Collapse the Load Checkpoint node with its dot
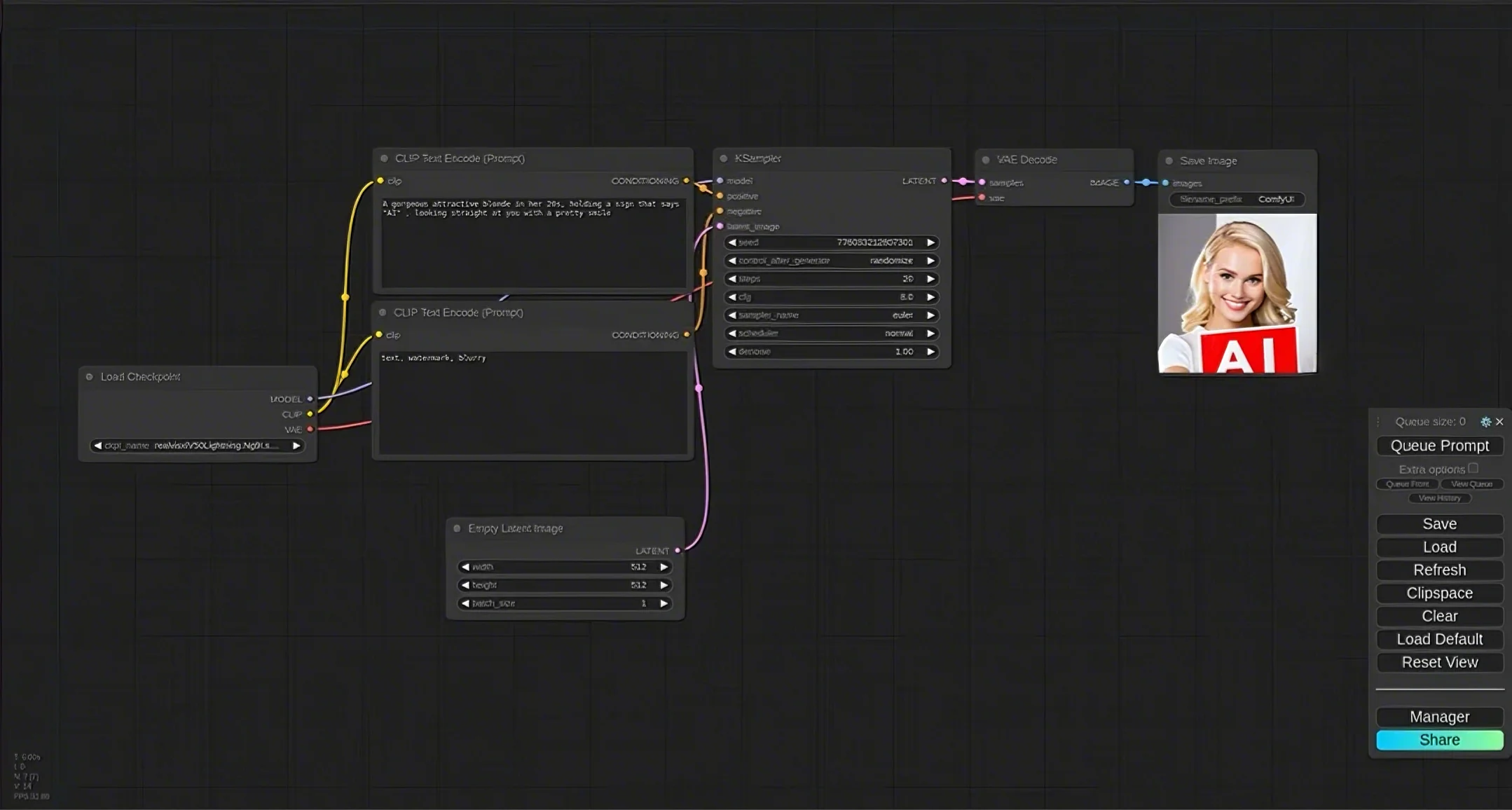The width and height of the screenshot is (1512, 810). (x=90, y=377)
